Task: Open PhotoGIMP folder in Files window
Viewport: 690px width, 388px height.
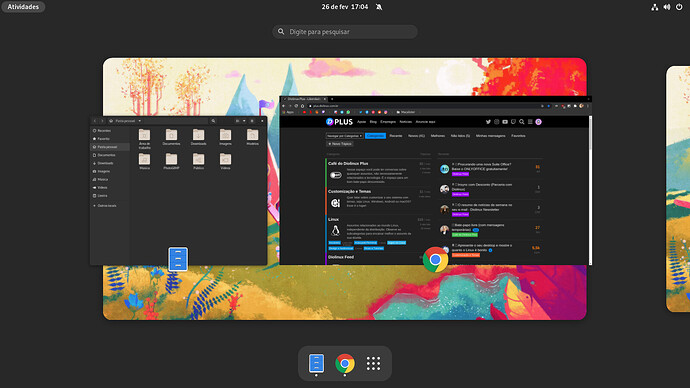Action: pyautogui.click(x=171, y=161)
